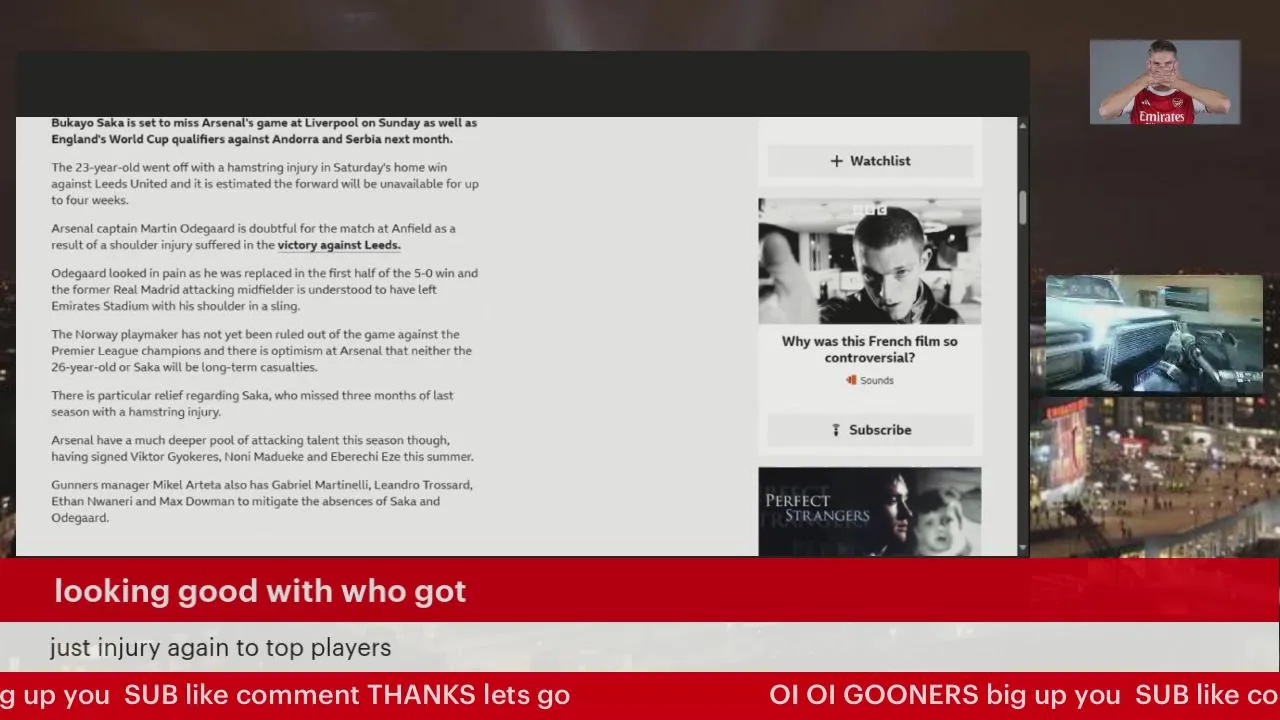Viewport: 1280px width, 720px height.
Task: Click the scrollbar down arrow
Action: point(1023,549)
